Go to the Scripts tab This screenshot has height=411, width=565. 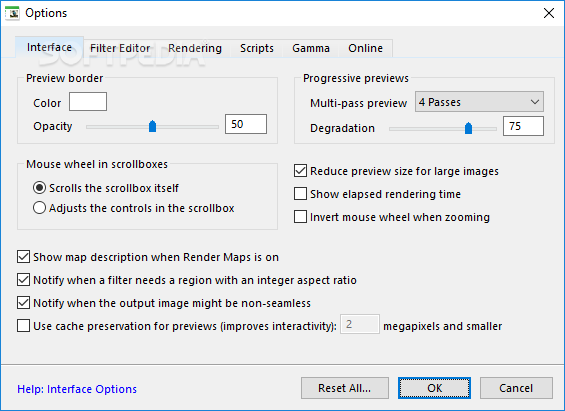click(x=257, y=48)
